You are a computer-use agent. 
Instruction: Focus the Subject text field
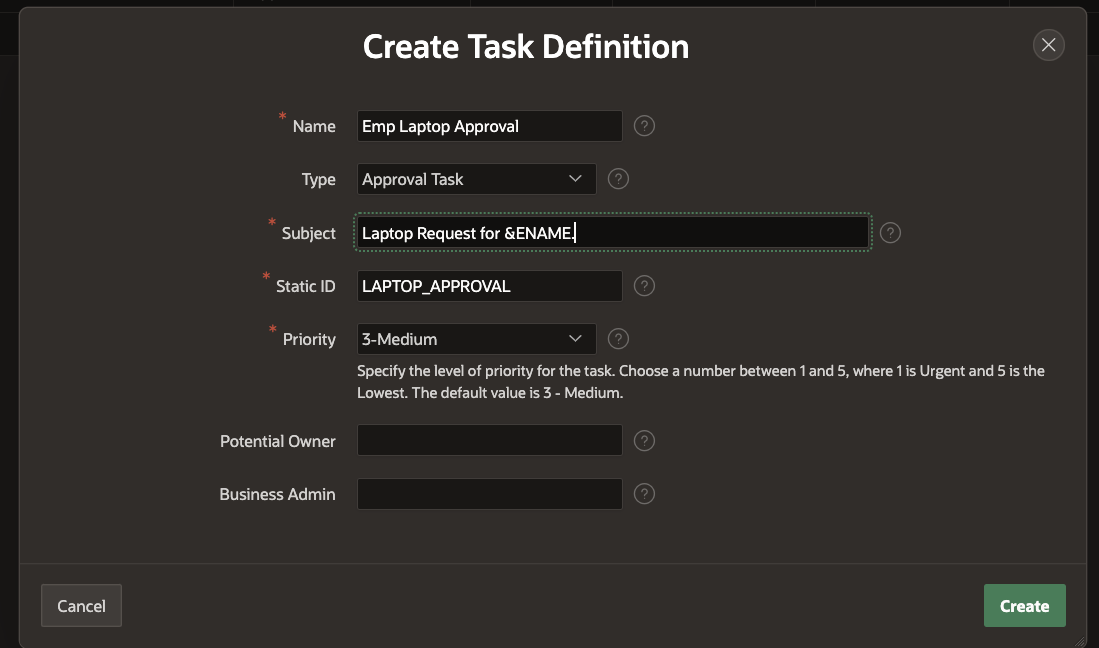tap(612, 233)
